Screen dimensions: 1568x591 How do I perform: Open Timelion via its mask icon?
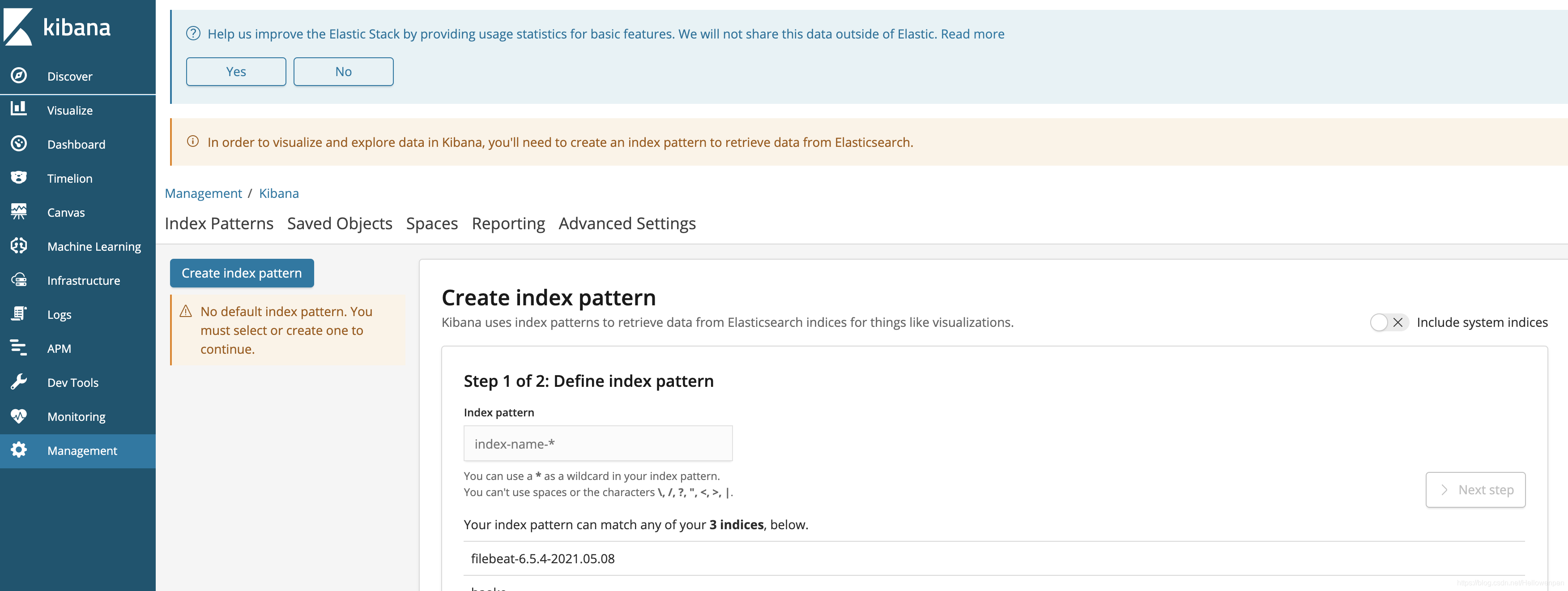click(19, 177)
